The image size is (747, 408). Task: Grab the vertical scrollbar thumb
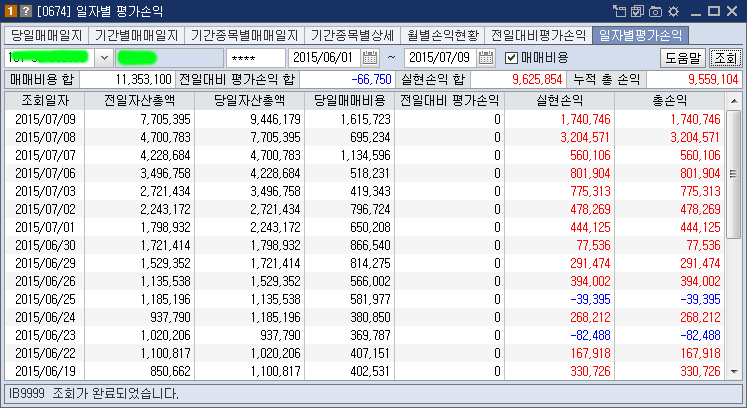[x=734, y=174]
